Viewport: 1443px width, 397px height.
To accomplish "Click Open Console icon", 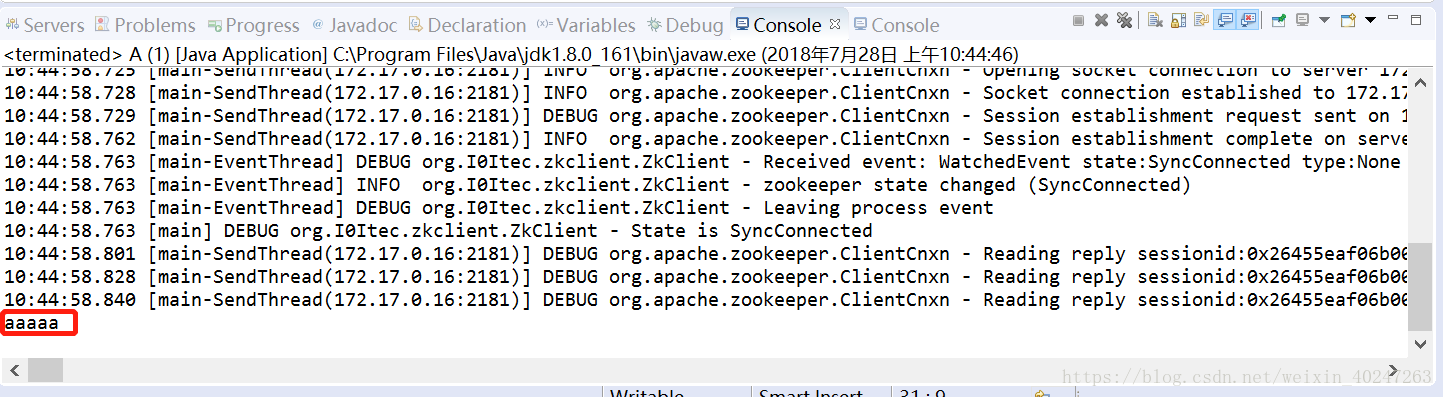I will point(1348,20).
